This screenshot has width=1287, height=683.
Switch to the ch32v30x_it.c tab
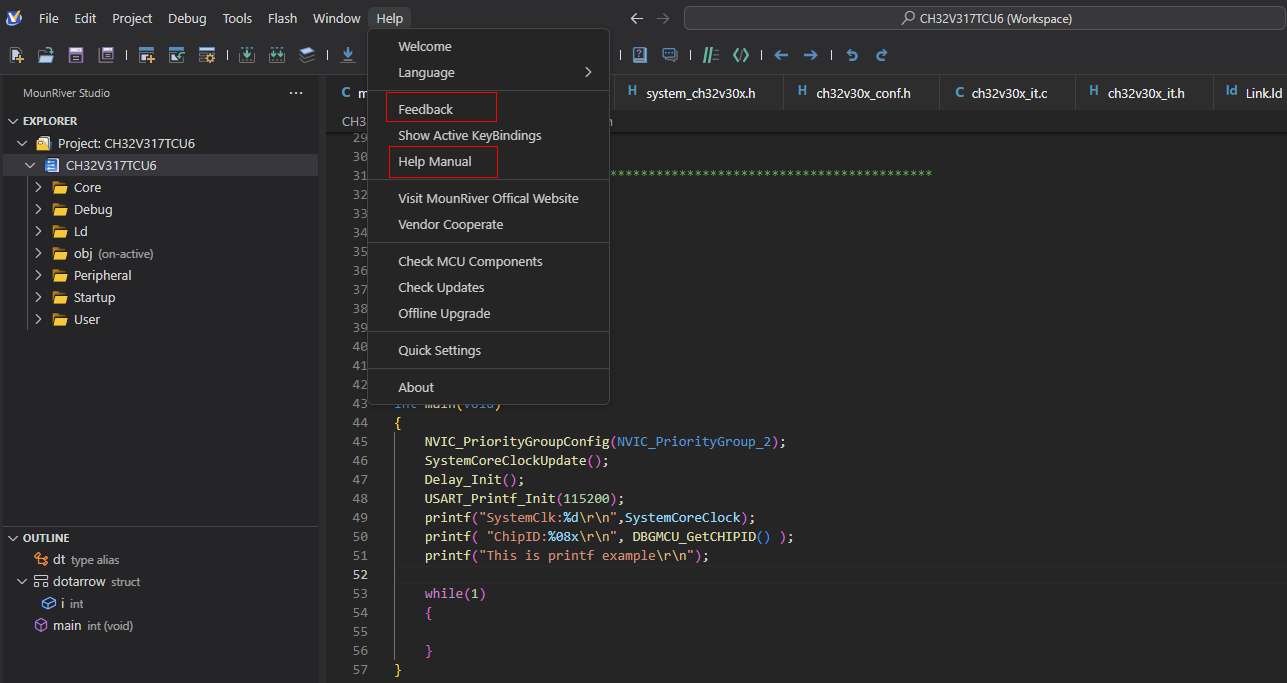pyautogui.click(x=1009, y=93)
